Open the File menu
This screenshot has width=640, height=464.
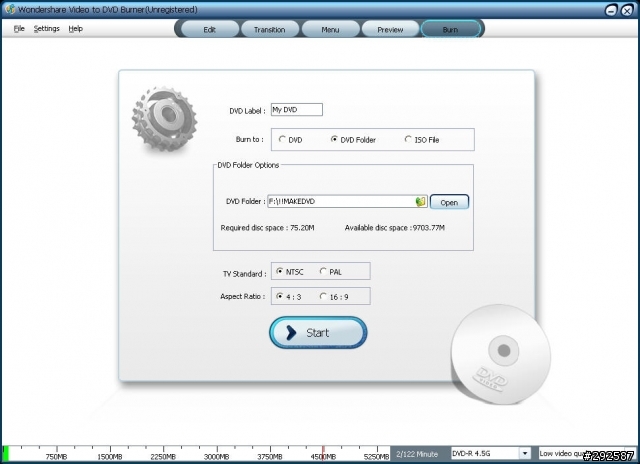[19, 29]
